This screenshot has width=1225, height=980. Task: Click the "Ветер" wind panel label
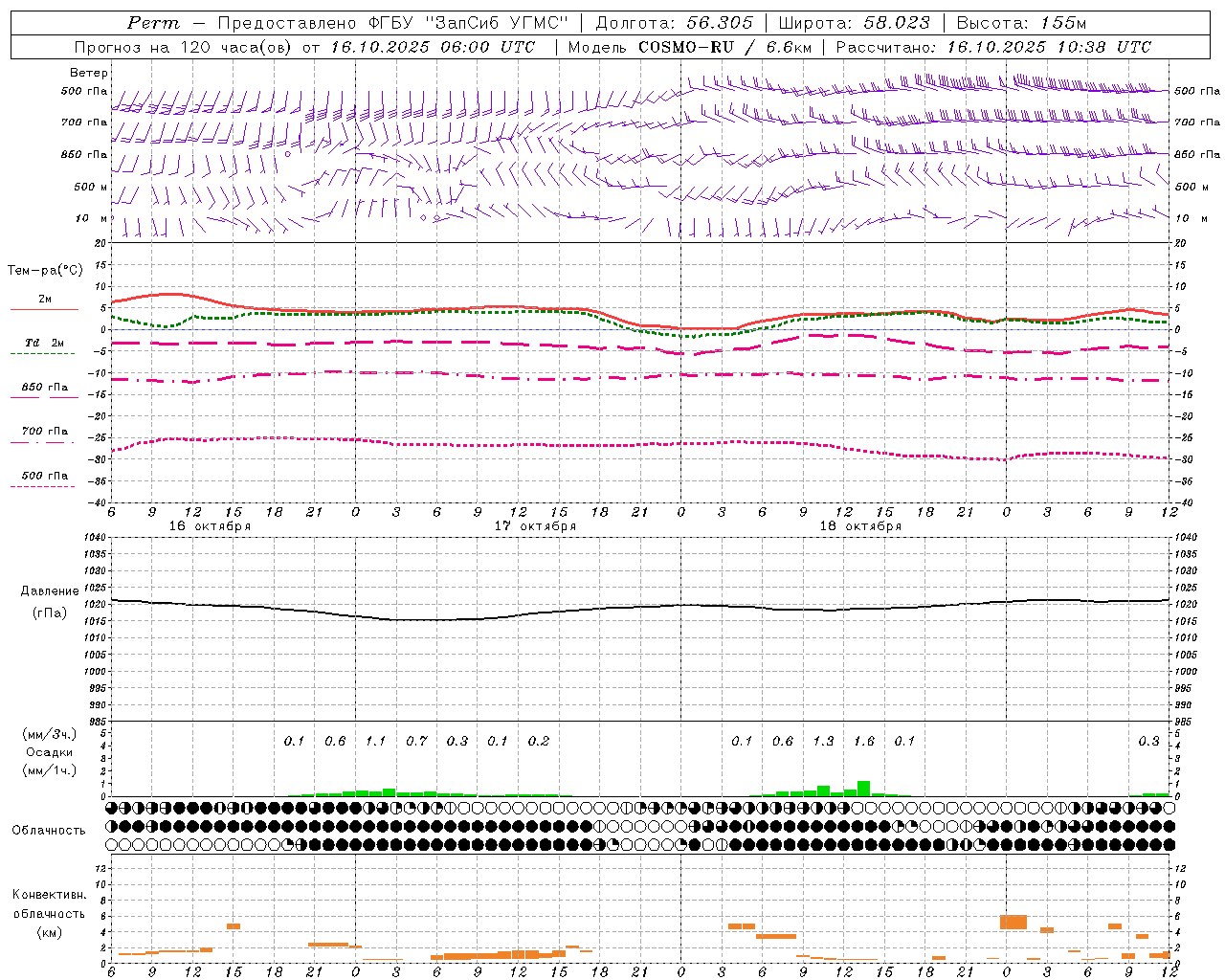pos(89,73)
